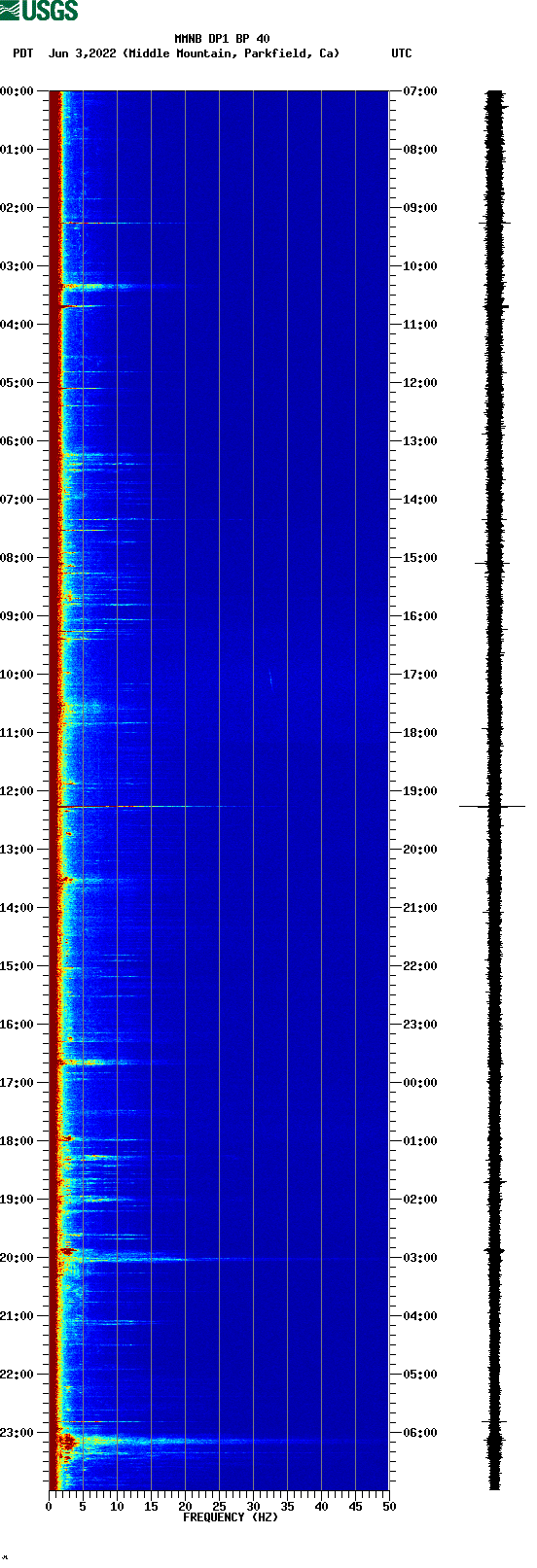537x1568 pixels.
Task: Click the 03:00 PDT time label
Action: [18, 266]
